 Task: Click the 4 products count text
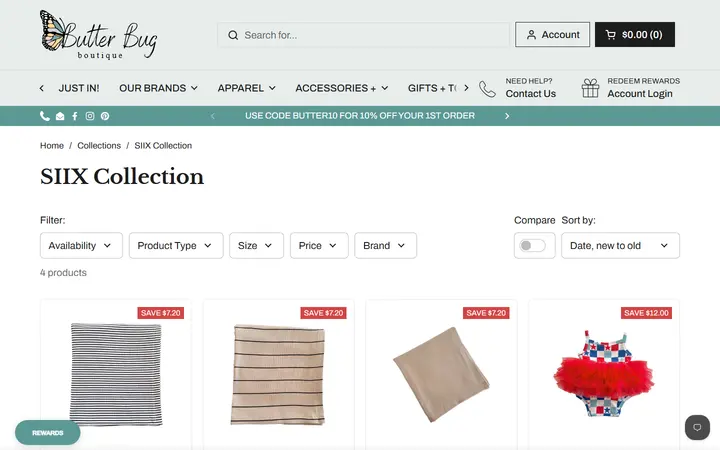click(63, 273)
